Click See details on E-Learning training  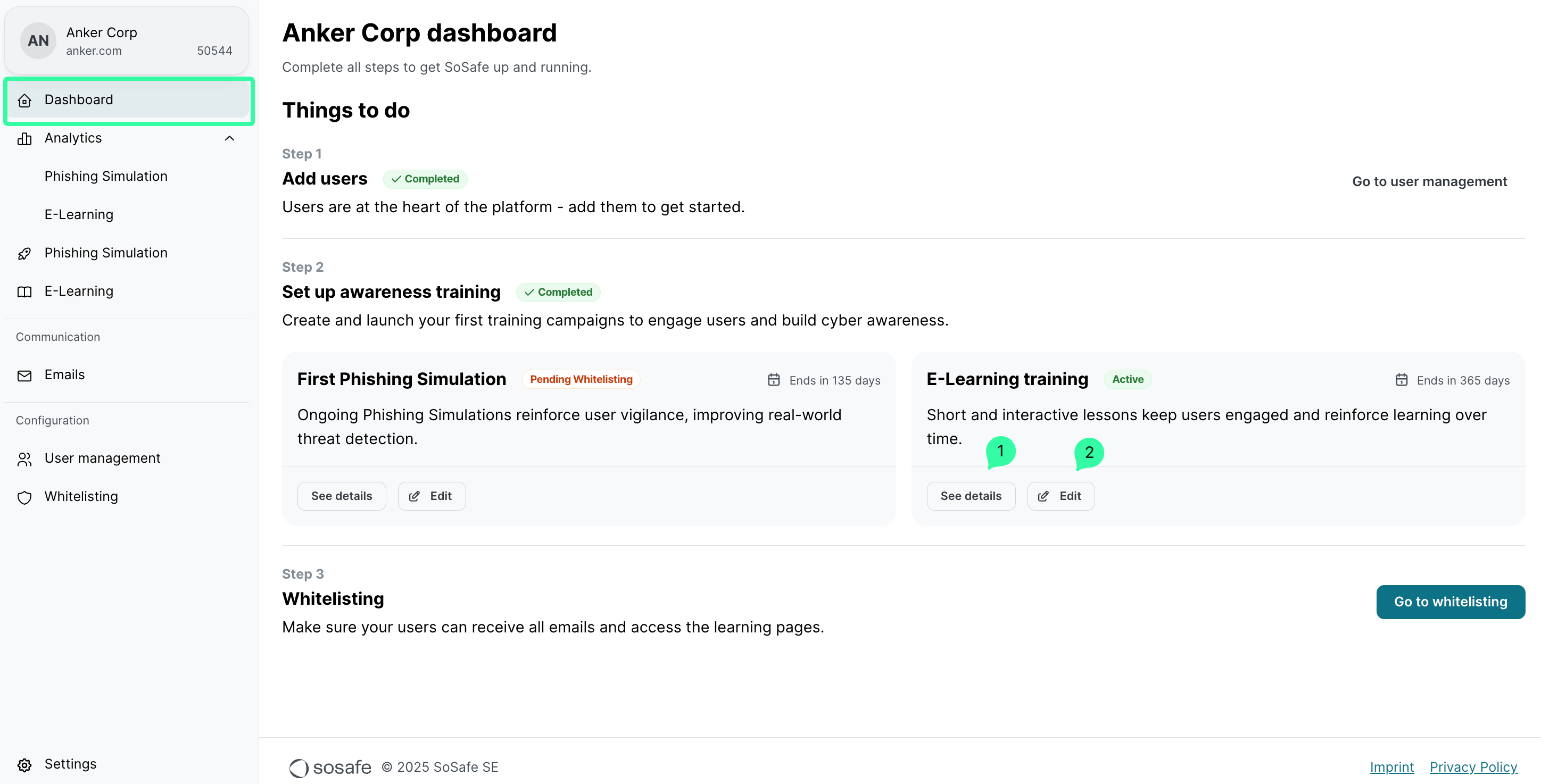[970, 496]
